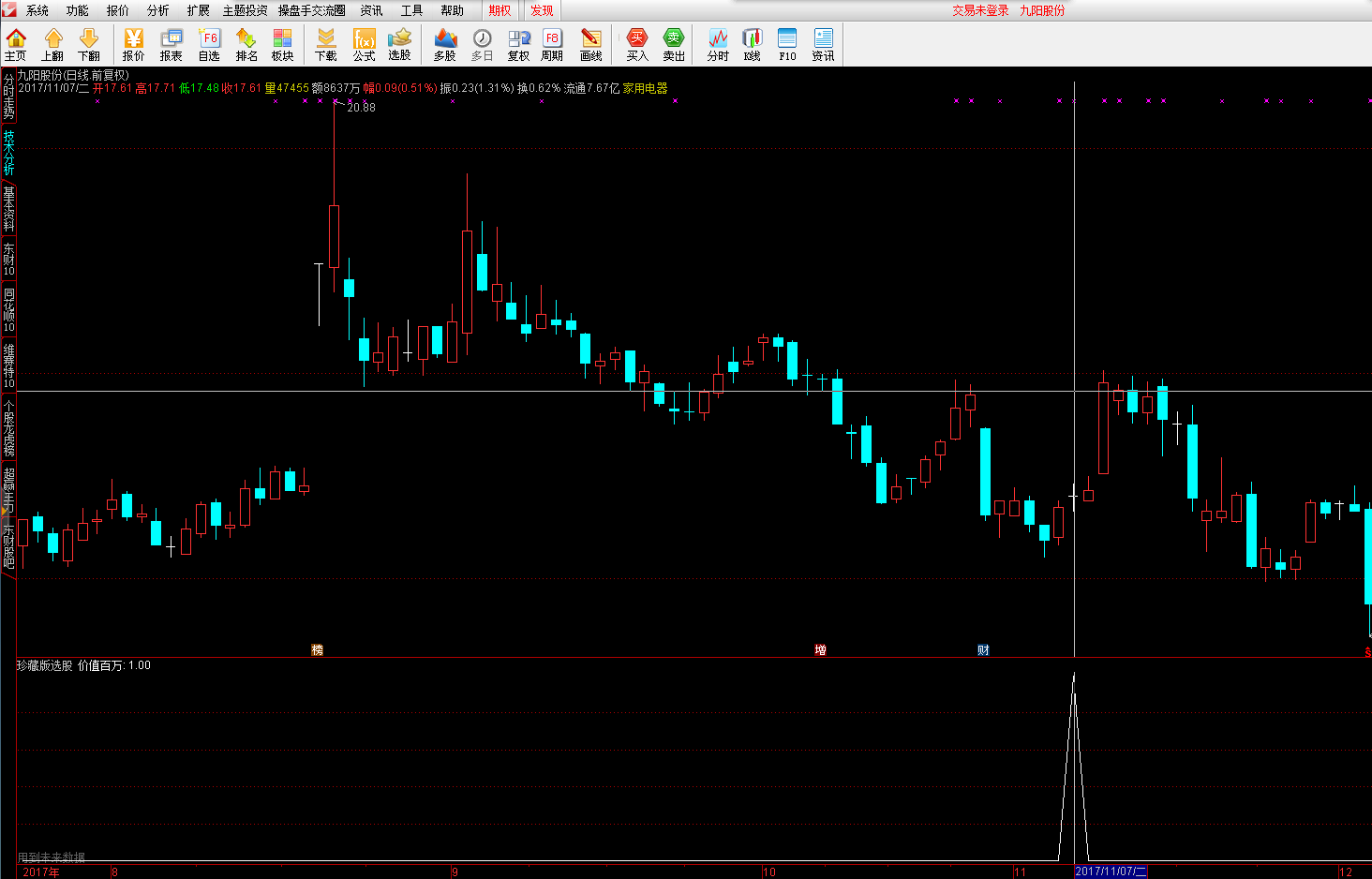Image resolution: width=1372 pixels, height=879 pixels.
Task: Click the 增 event marker under the chart
Action: (x=820, y=649)
